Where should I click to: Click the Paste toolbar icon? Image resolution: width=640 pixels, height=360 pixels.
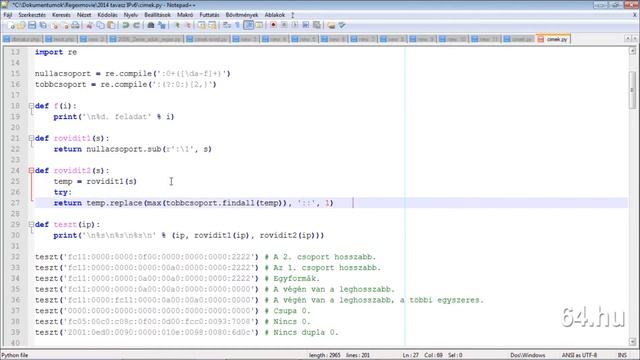(x=111, y=25)
